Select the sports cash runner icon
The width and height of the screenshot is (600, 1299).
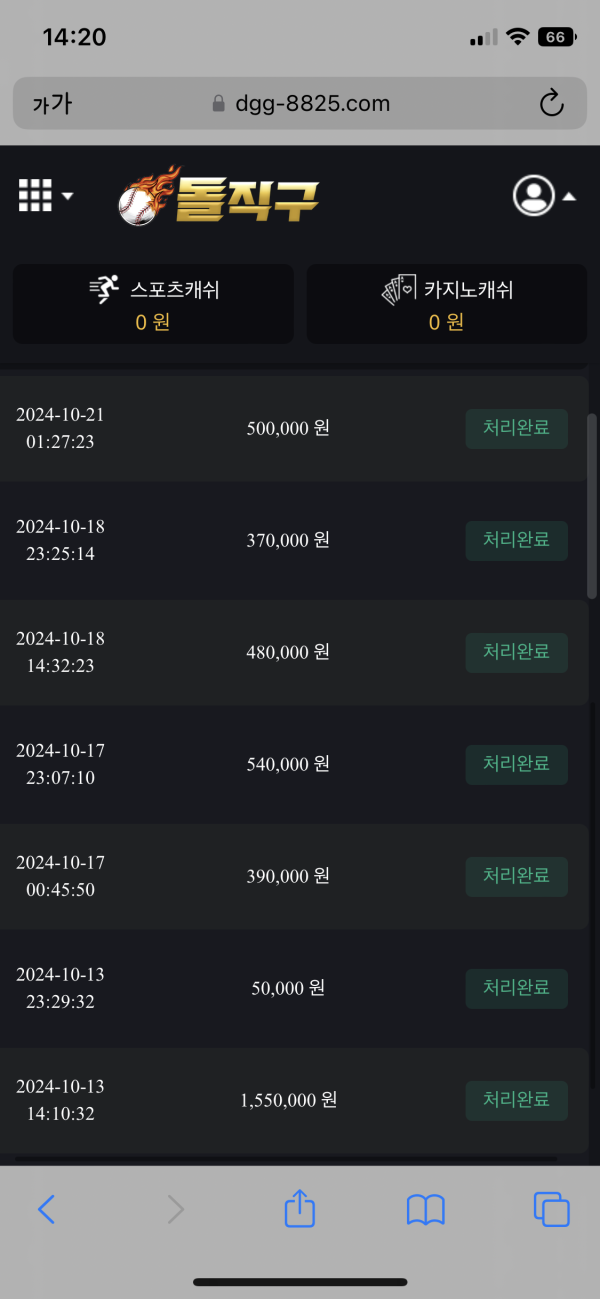[104, 289]
